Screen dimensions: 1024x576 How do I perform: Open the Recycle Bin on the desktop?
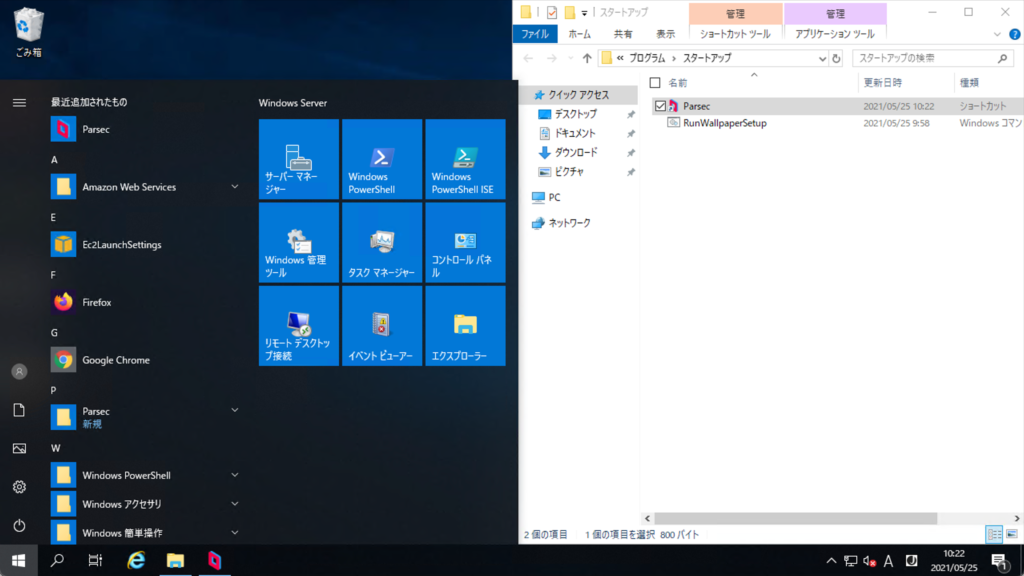[x=28, y=32]
